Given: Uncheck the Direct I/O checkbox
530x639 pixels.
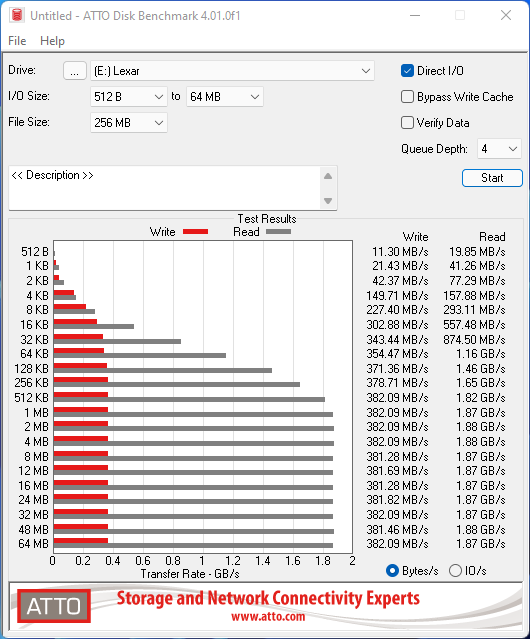Looking at the screenshot, I should [x=407, y=71].
